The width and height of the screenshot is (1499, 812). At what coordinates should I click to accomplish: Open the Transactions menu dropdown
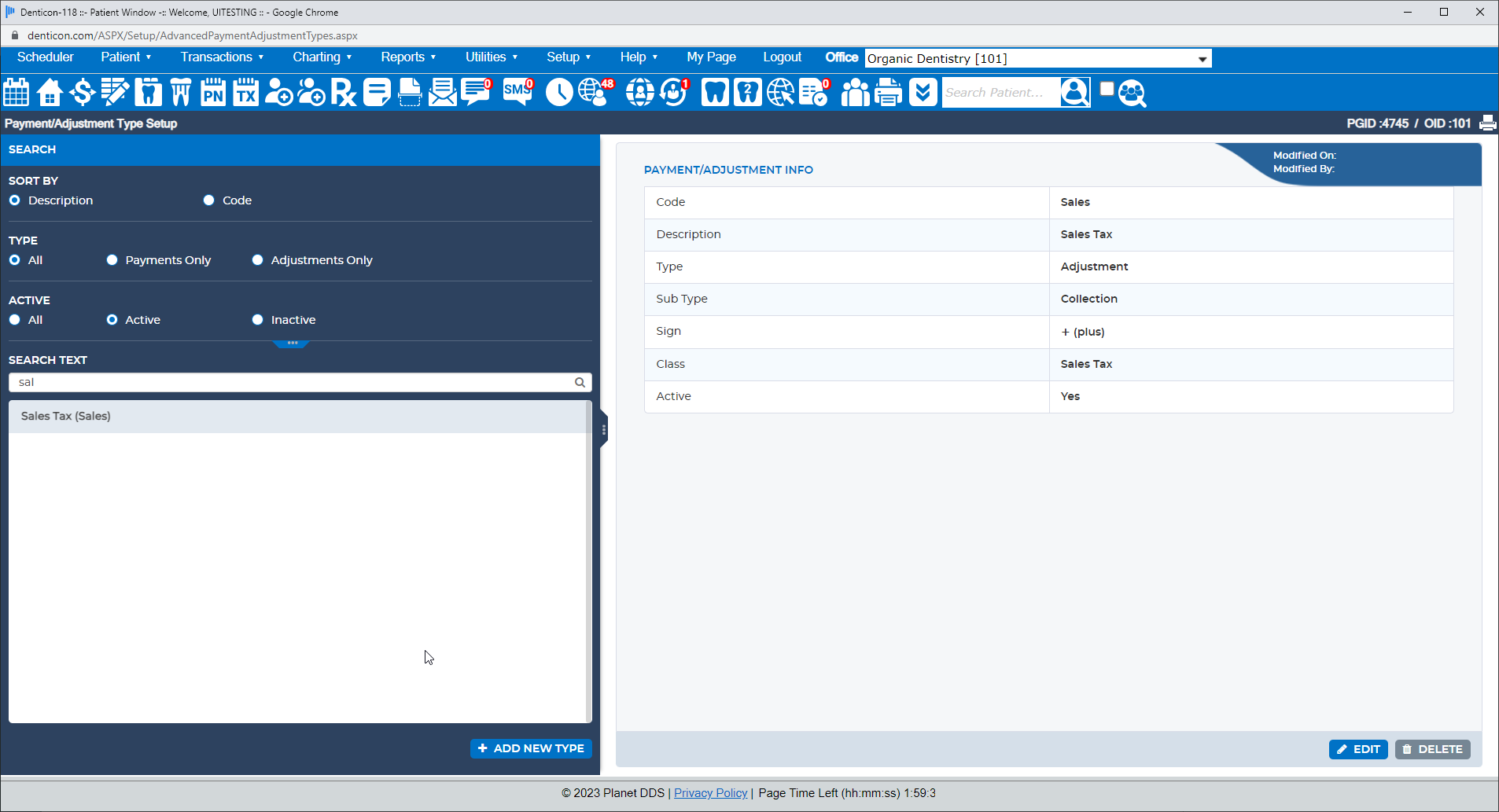(x=222, y=57)
